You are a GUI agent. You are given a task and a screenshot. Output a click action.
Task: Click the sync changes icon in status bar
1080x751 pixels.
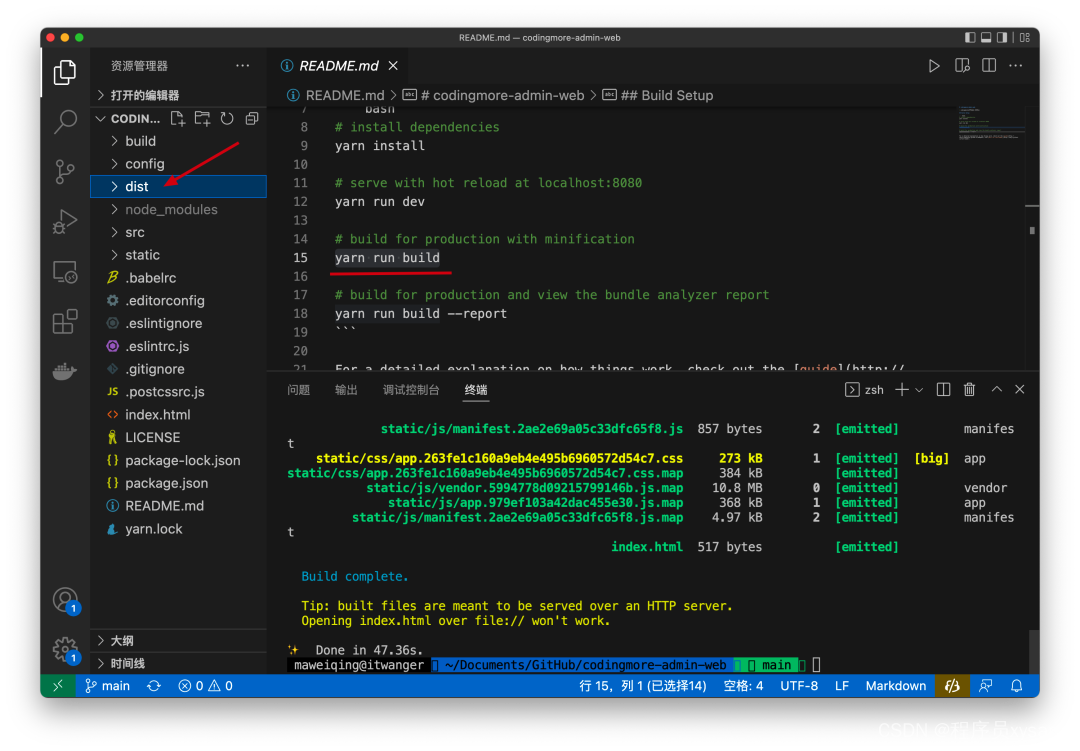point(154,686)
